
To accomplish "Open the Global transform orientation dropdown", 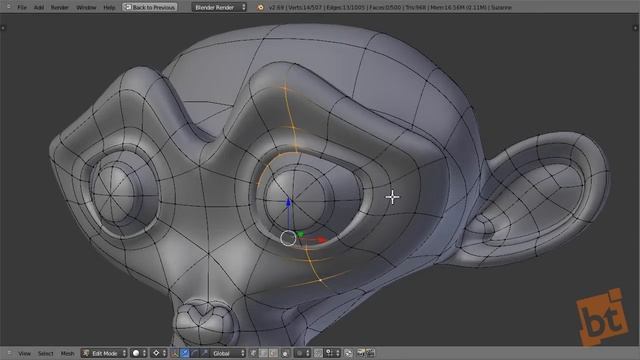I will [229, 353].
